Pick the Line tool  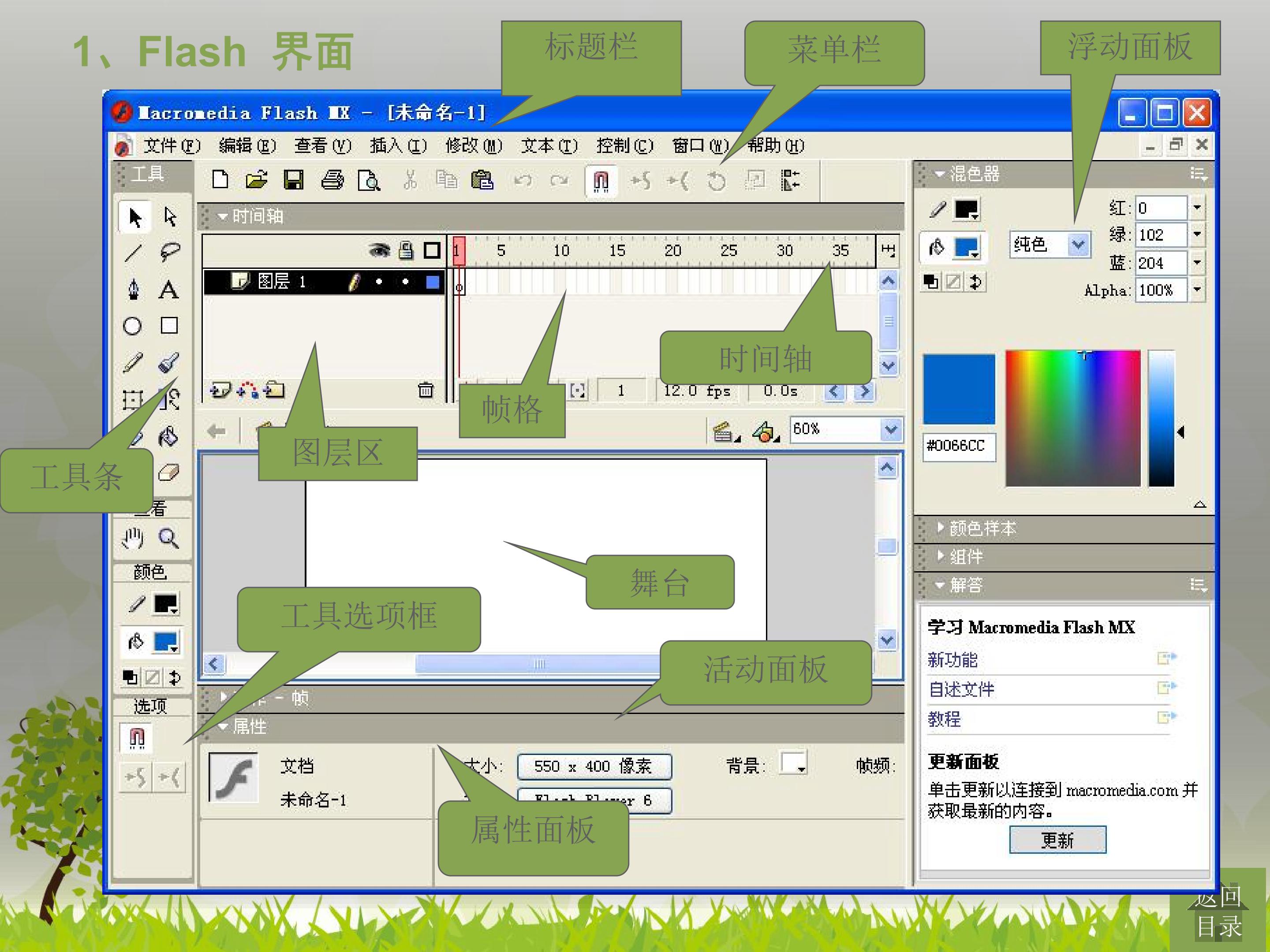click(133, 253)
